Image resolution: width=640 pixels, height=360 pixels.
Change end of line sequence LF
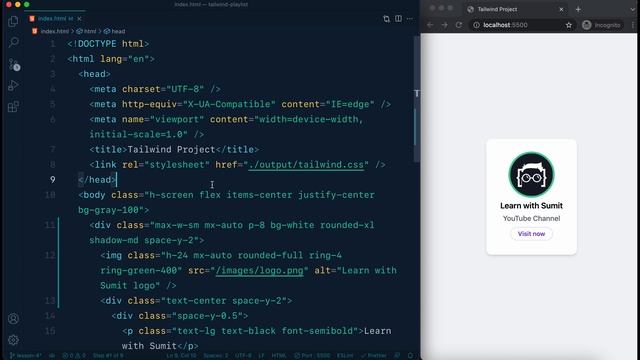[x=261, y=356]
